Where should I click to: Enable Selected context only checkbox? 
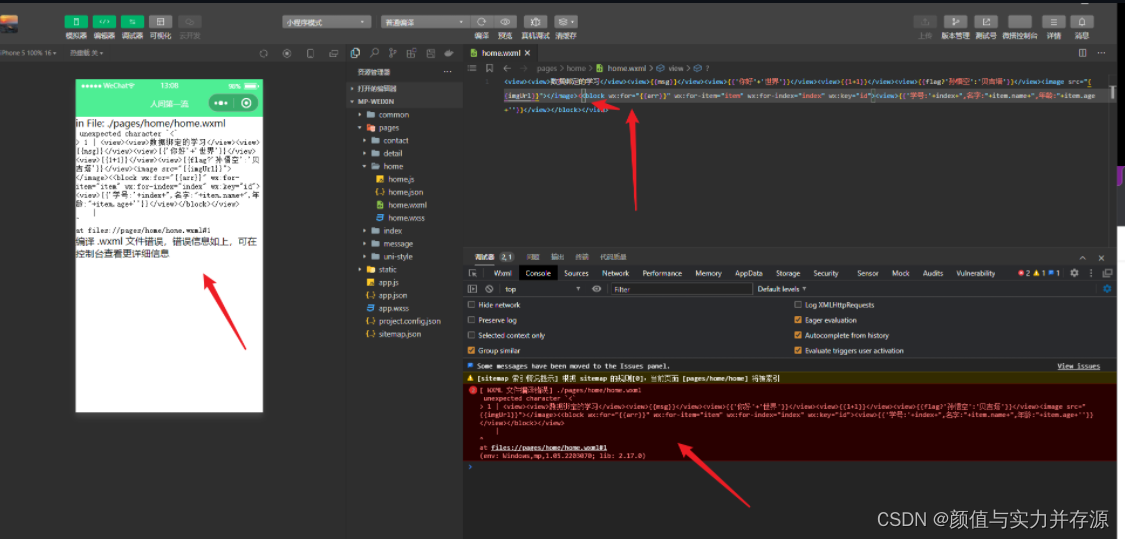471,335
